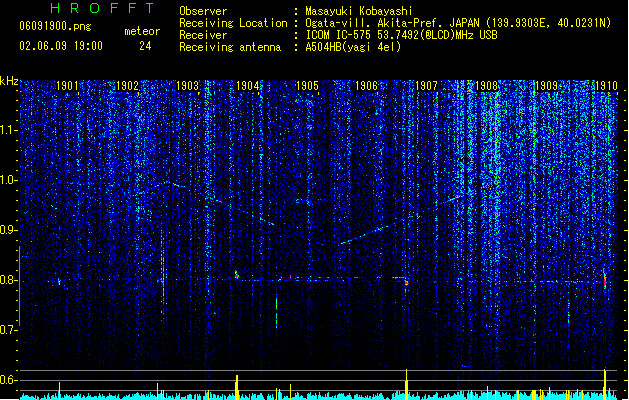This screenshot has width=629, height=400.
Task: Click the 1902 time marker
Action: (x=127, y=86)
